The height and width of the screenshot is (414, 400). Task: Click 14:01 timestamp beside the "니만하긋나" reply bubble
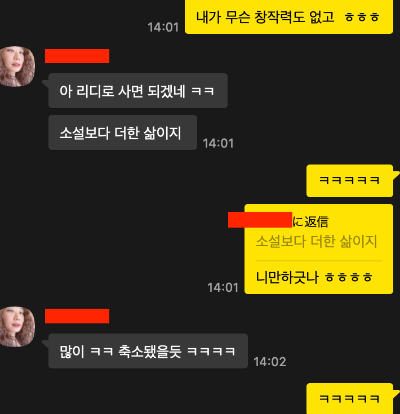click(x=223, y=288)
